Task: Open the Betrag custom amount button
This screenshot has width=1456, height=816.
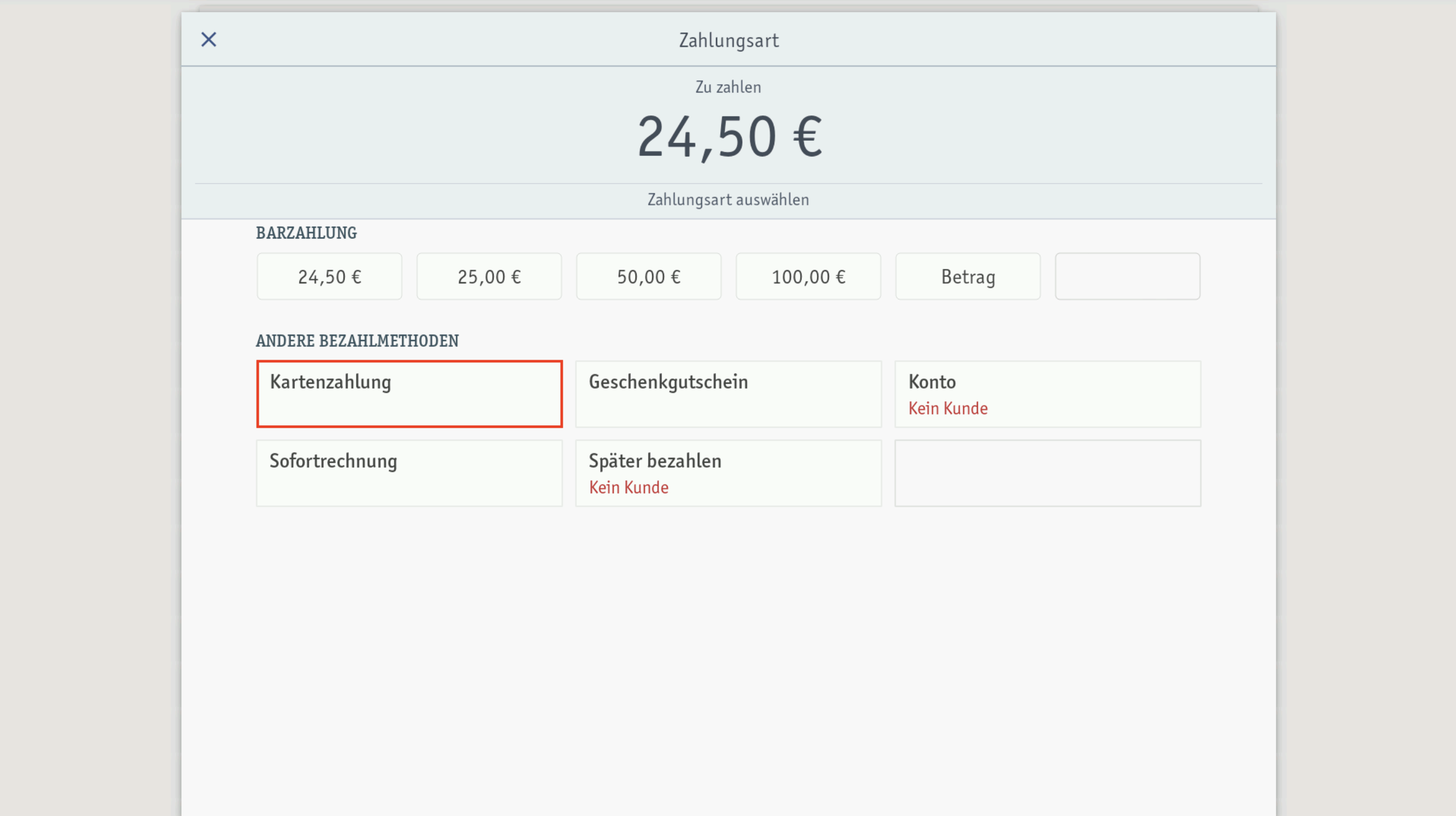Action: 968,277
